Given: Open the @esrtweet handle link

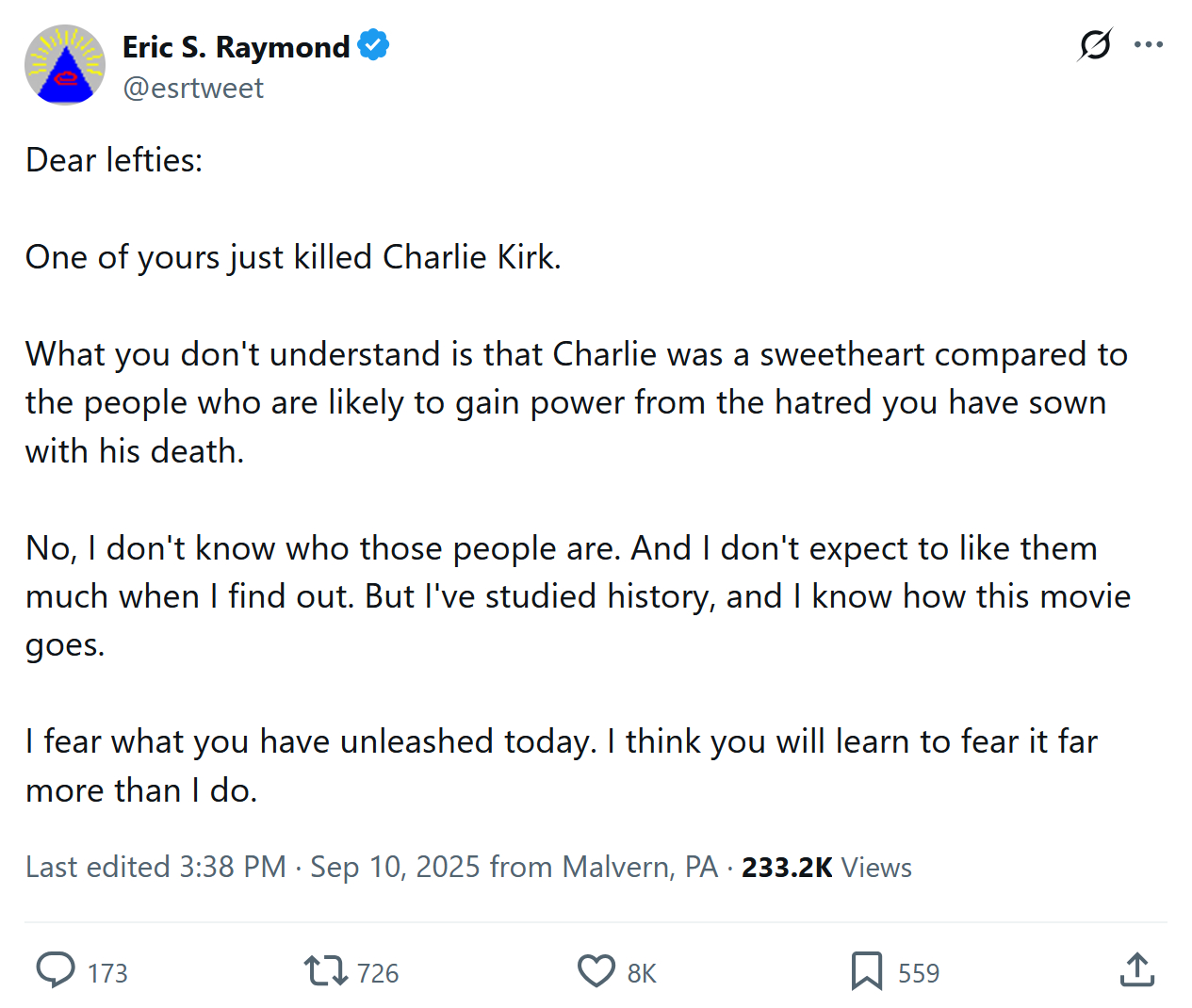Looking at the screenshot, I should click(x=193, y=88).
